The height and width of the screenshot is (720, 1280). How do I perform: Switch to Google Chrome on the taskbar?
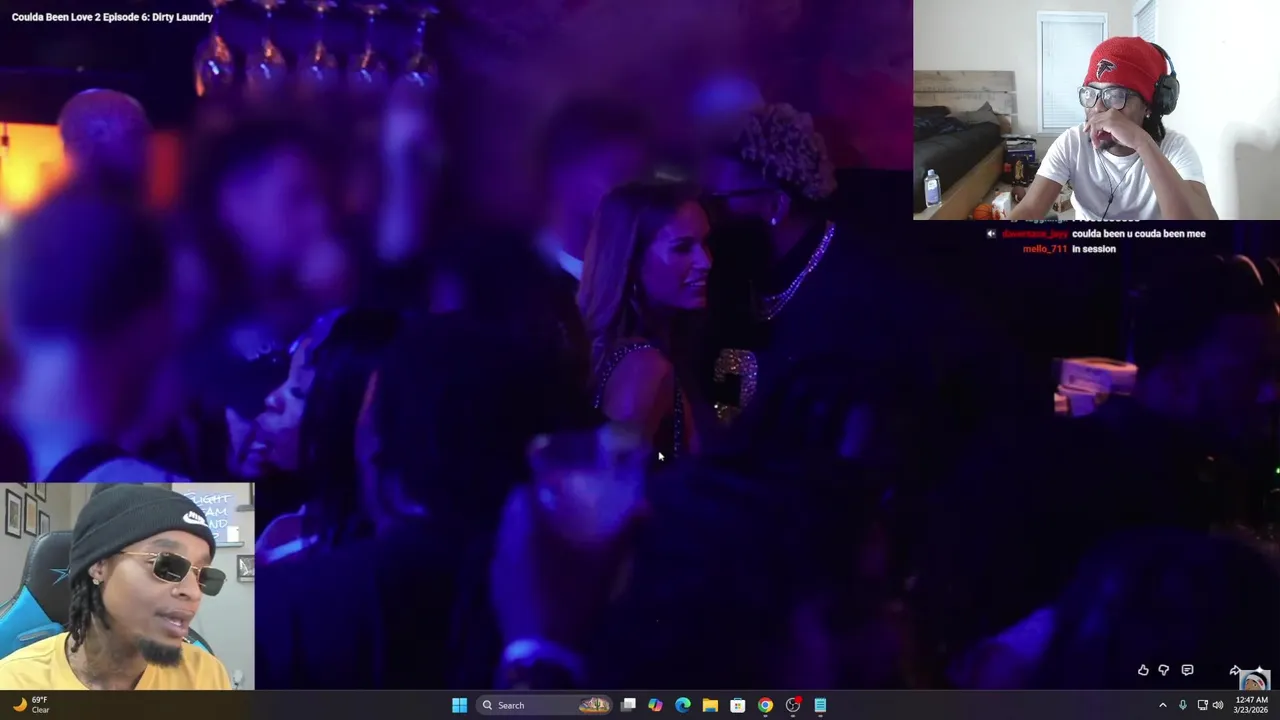(765, 705)
